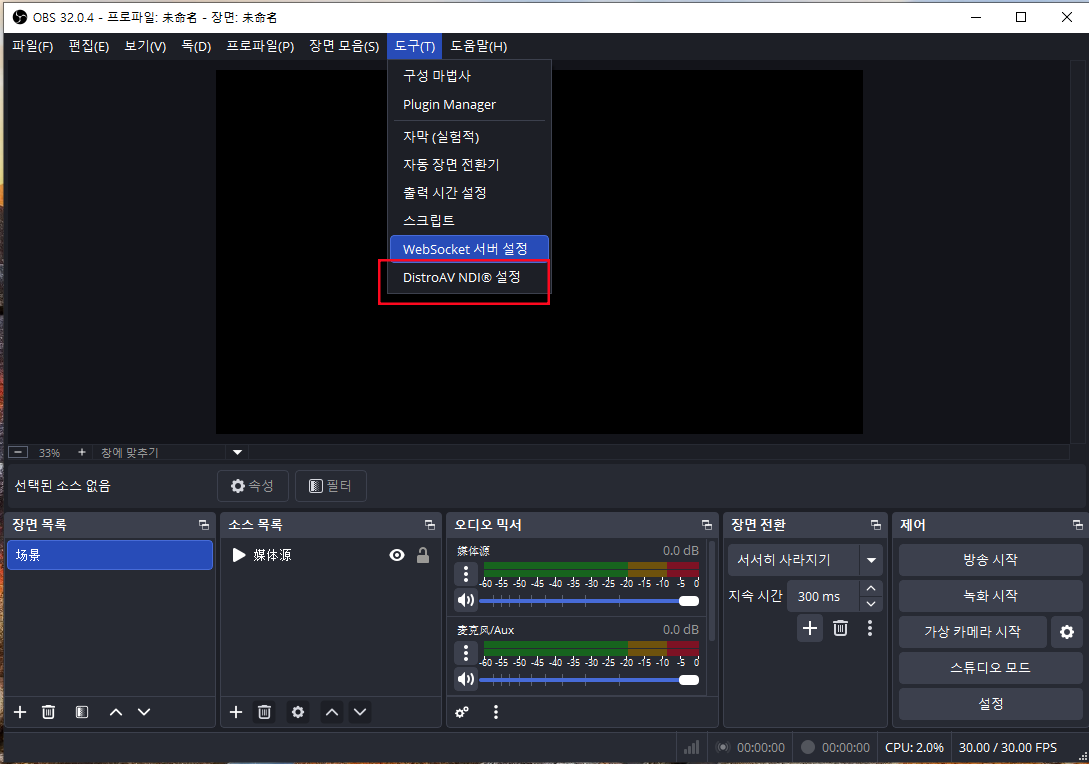Image resolution: width=1089 pixels, height=764 pixels.
Task: Open source properties gear in sources toolbar
Action: (x=297, y=712)
